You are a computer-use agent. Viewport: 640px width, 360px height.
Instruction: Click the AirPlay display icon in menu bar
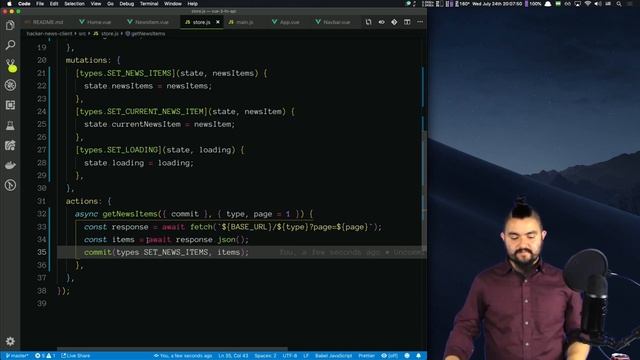[578, 4]
